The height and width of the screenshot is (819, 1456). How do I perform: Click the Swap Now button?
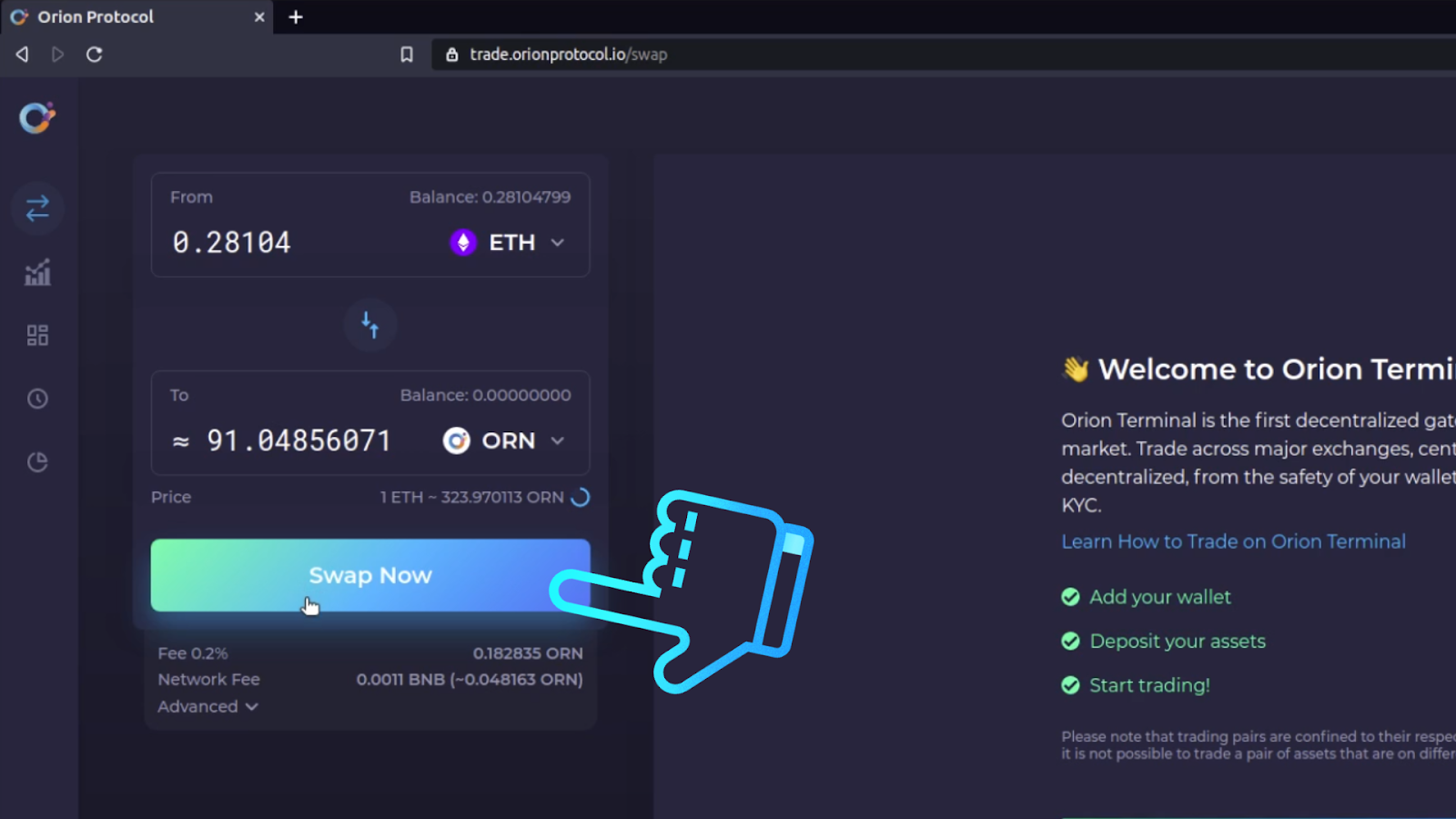coord(370,575)
